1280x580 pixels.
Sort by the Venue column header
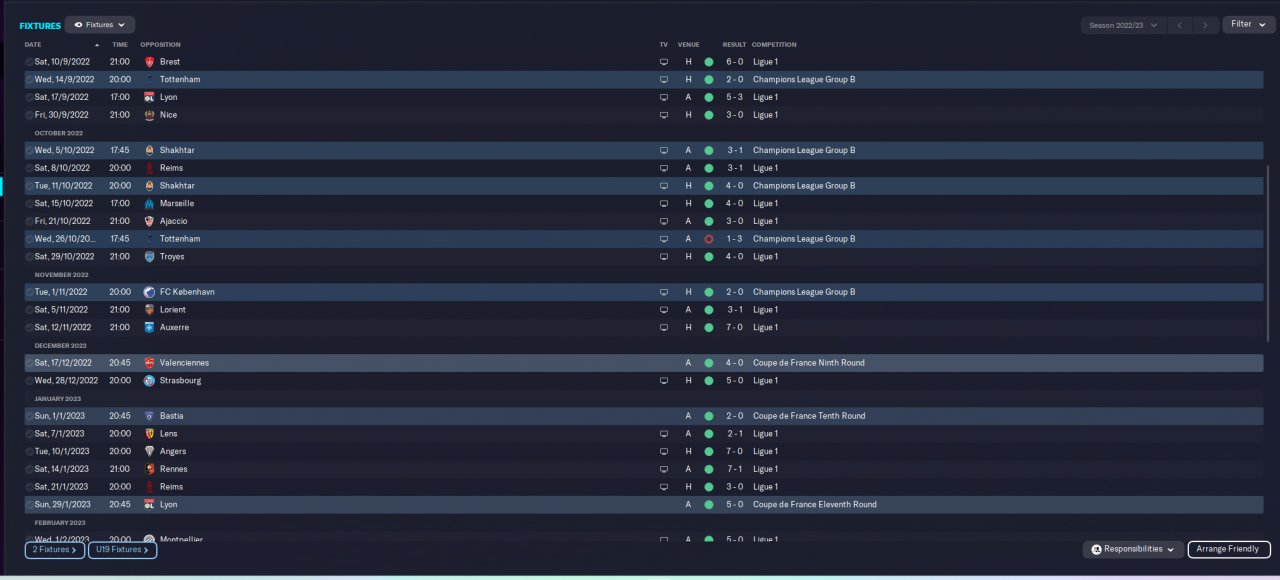coord(688,45)
